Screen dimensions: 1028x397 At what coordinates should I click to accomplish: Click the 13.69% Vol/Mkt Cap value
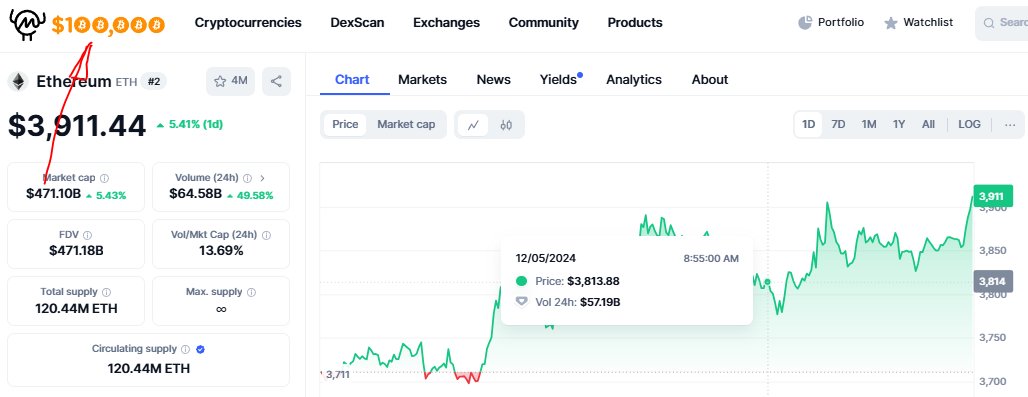(x=221, y=251)
